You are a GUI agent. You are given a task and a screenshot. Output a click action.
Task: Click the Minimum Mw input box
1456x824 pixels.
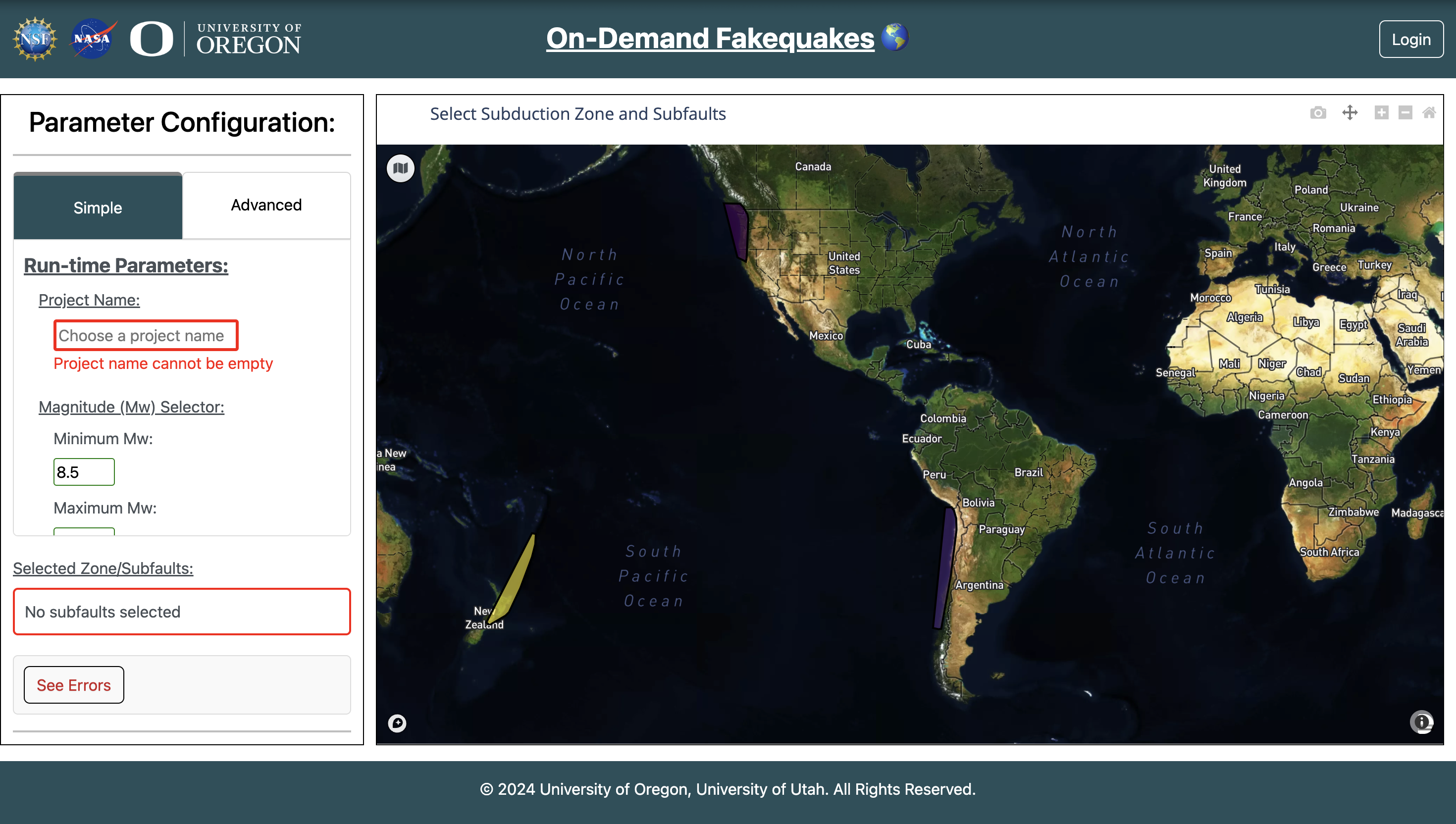click(84, 472)
